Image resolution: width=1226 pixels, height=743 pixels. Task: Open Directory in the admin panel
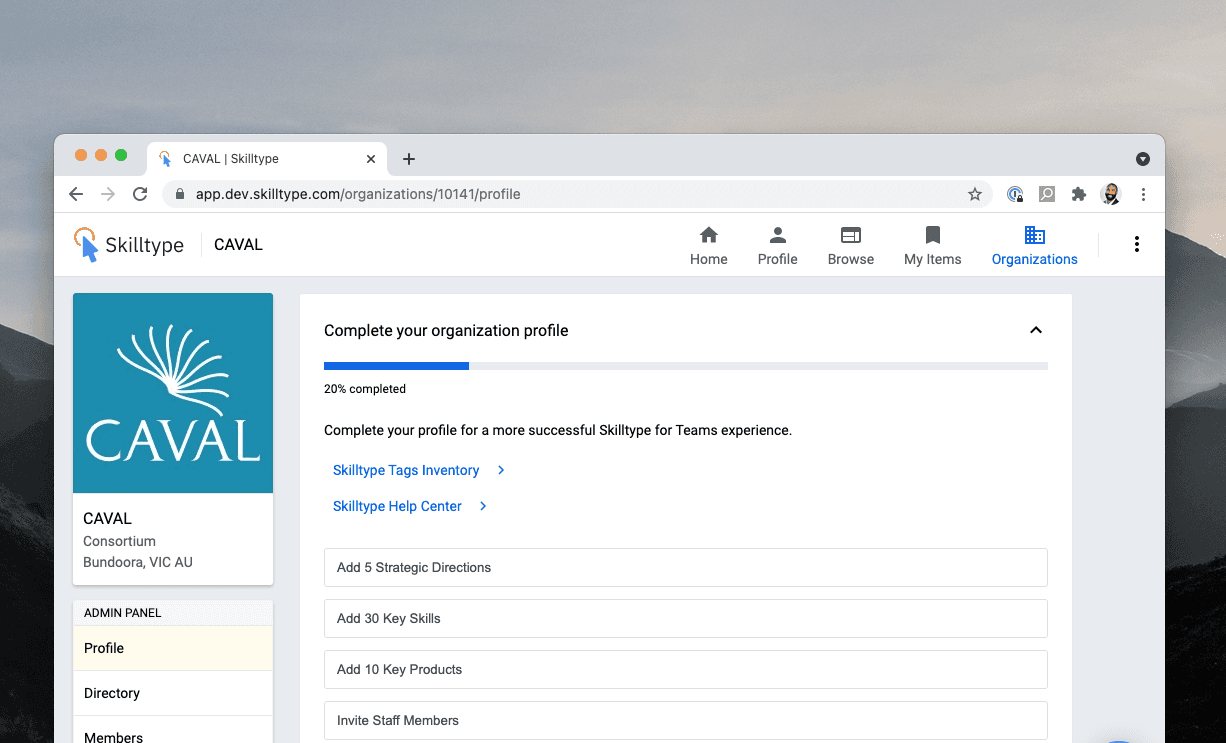173,693
